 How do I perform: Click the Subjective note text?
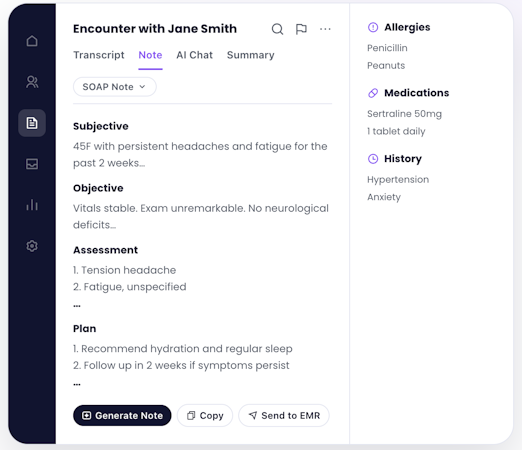point(200,155)
